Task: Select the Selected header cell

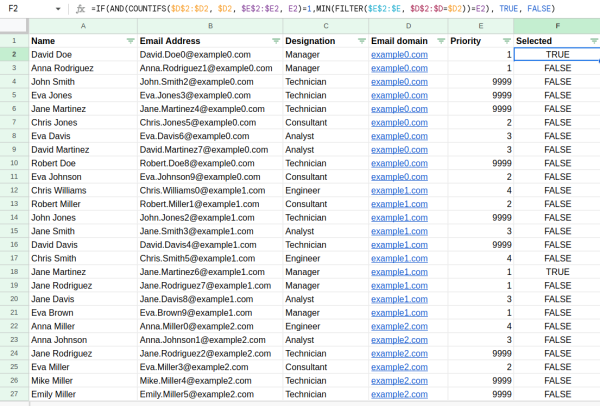Action: pyautogui.click(x=557, y=41)
